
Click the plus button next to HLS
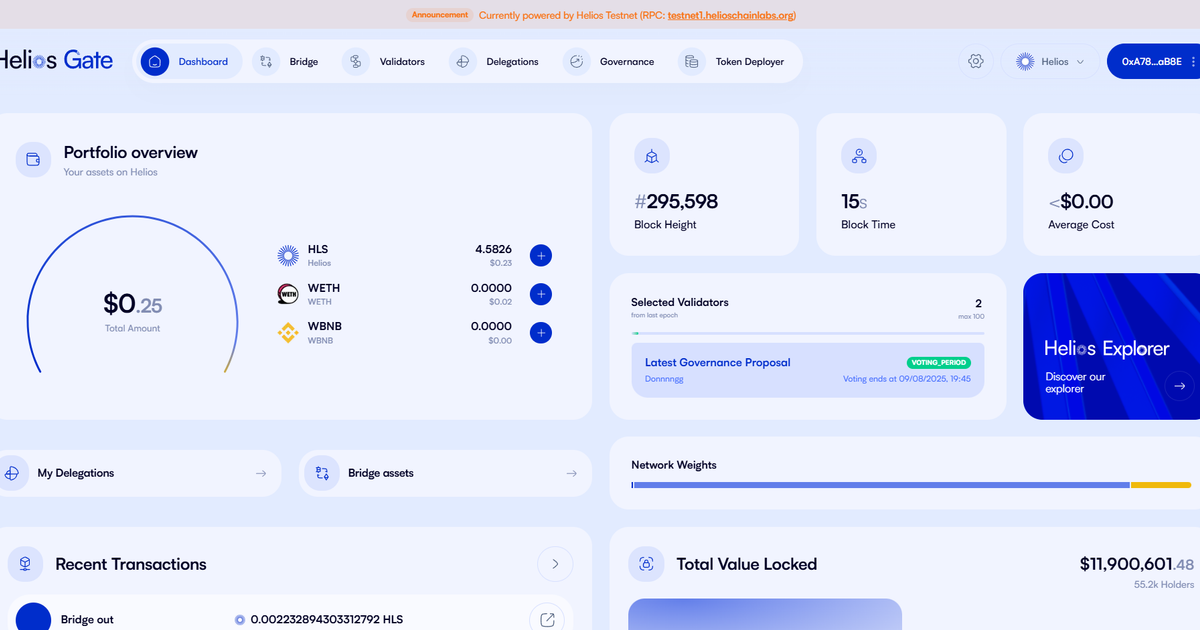[x=541, y=256]
